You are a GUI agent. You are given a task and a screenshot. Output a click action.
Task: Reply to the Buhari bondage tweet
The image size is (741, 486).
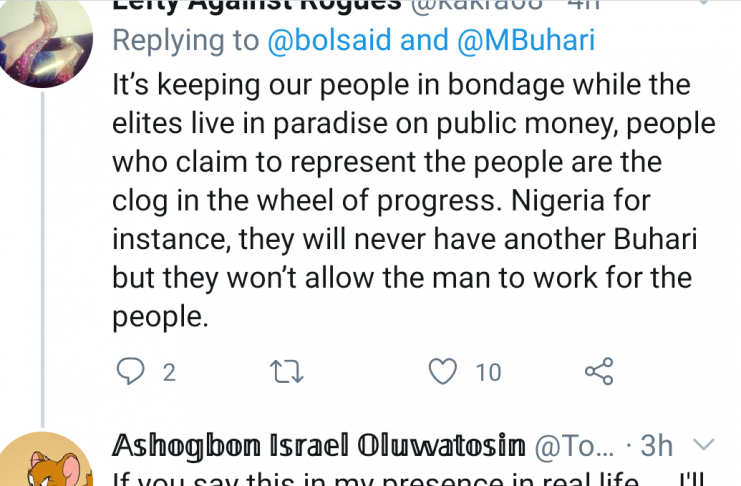(131, 372)
